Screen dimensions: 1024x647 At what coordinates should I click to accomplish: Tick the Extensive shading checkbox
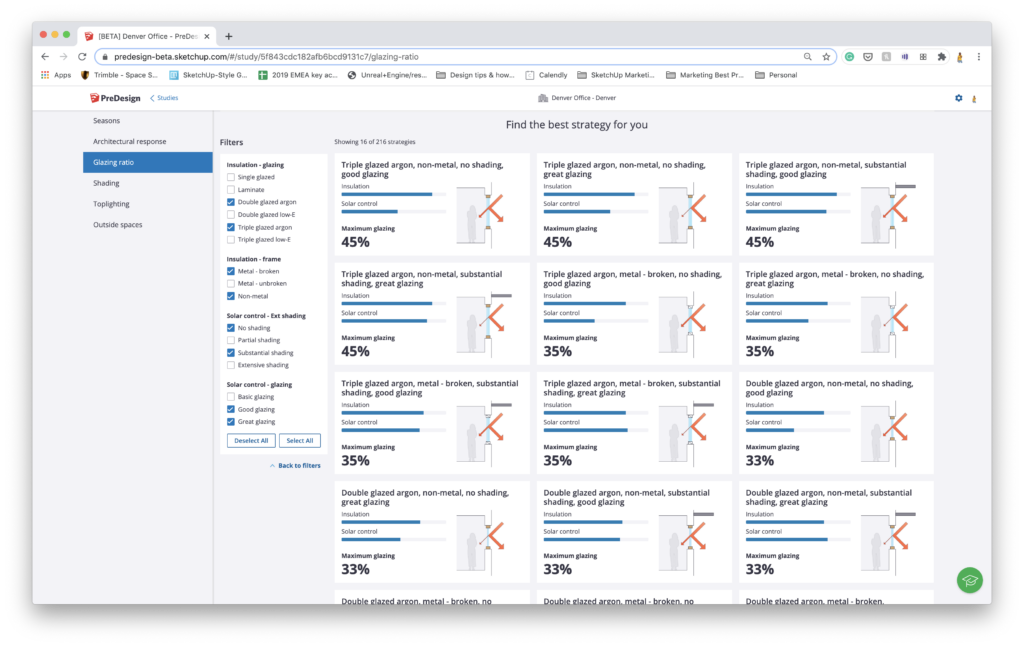point(231,365)
